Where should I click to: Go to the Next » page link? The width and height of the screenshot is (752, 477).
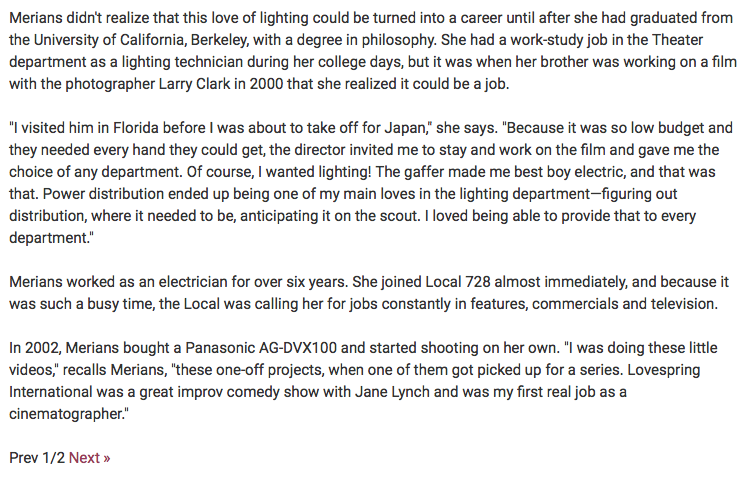pos(89,458)
